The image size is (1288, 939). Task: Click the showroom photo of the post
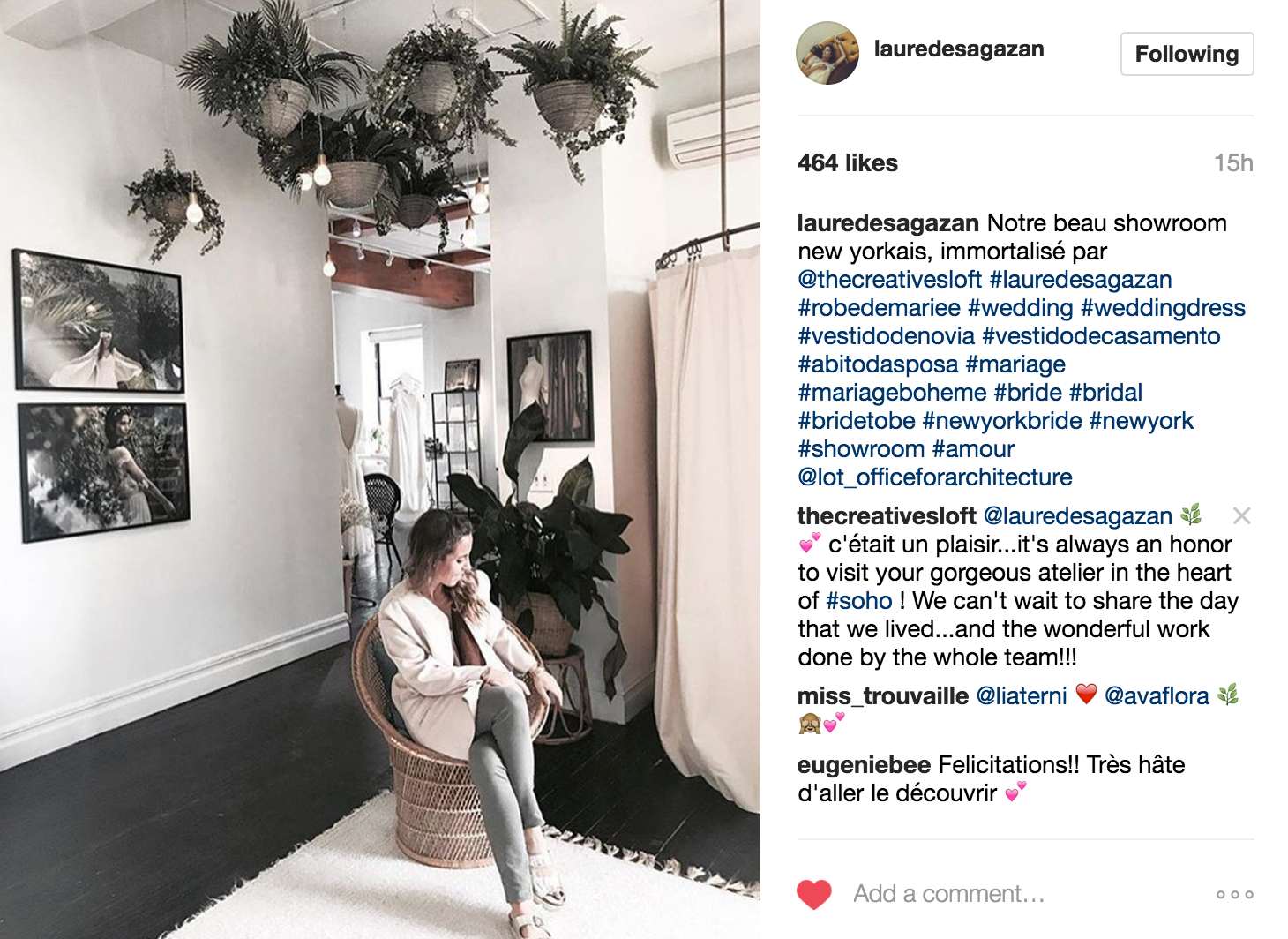click(380, 470)
